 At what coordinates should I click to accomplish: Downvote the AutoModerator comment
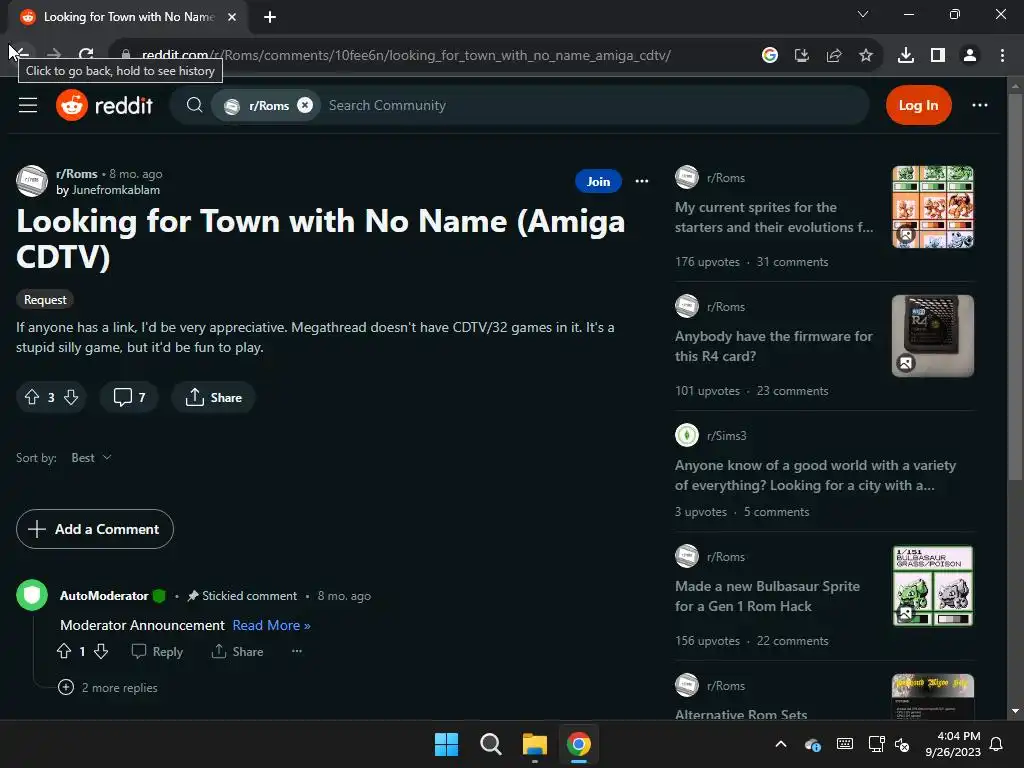[x=101, y=651]
